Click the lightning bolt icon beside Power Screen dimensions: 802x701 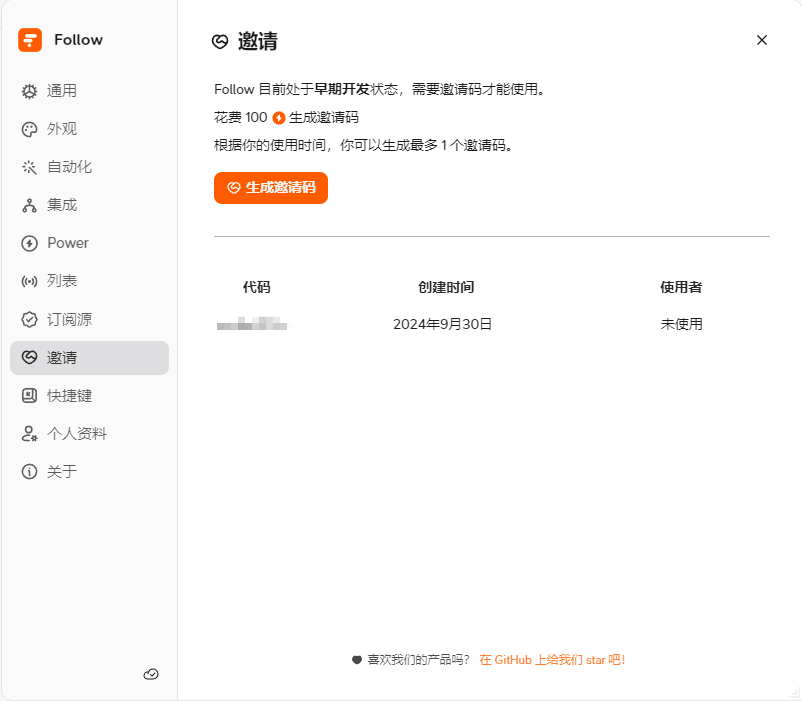(29, 243)
